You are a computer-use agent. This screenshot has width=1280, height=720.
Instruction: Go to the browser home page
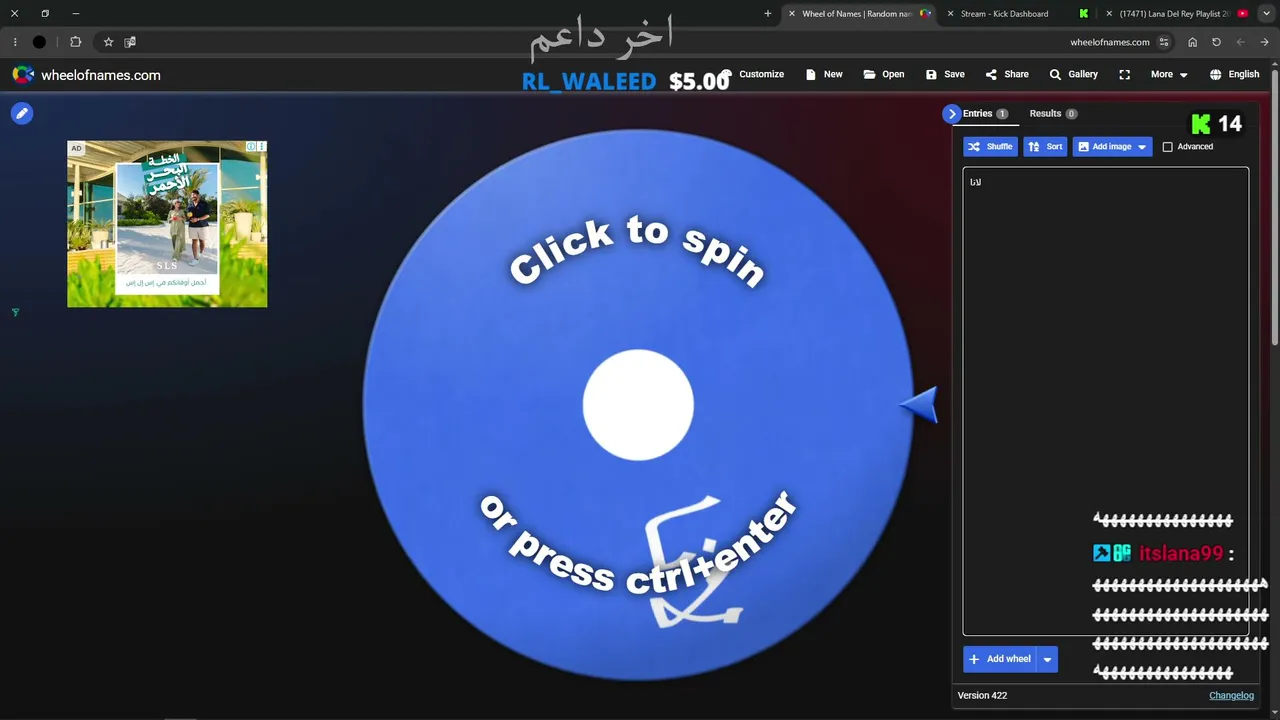[1192, 42]
